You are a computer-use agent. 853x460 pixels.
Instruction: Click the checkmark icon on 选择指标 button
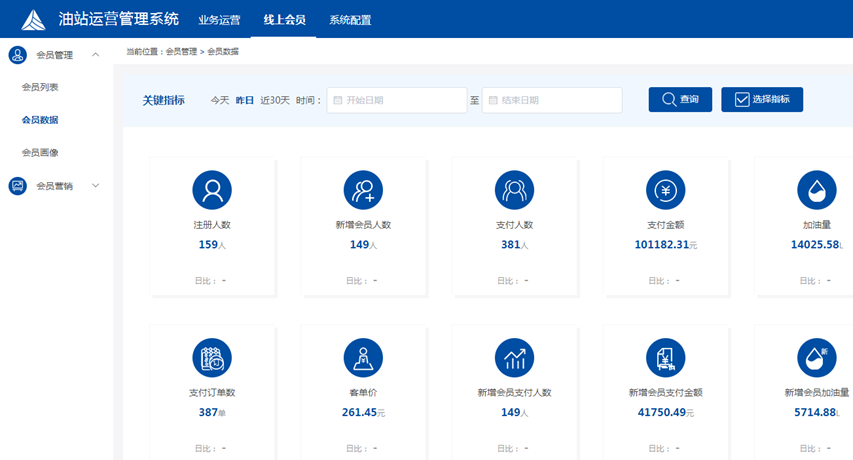tap(742, 100)
